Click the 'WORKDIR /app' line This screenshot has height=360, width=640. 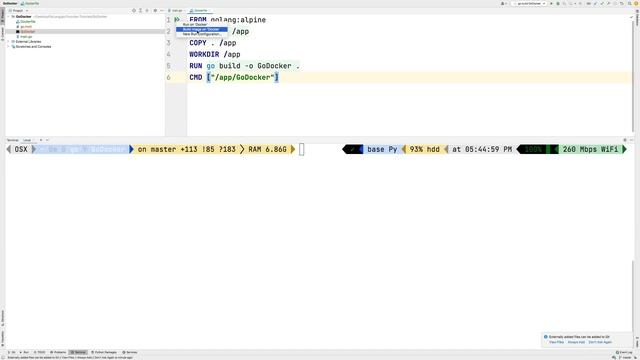click(x=215, y=54)
